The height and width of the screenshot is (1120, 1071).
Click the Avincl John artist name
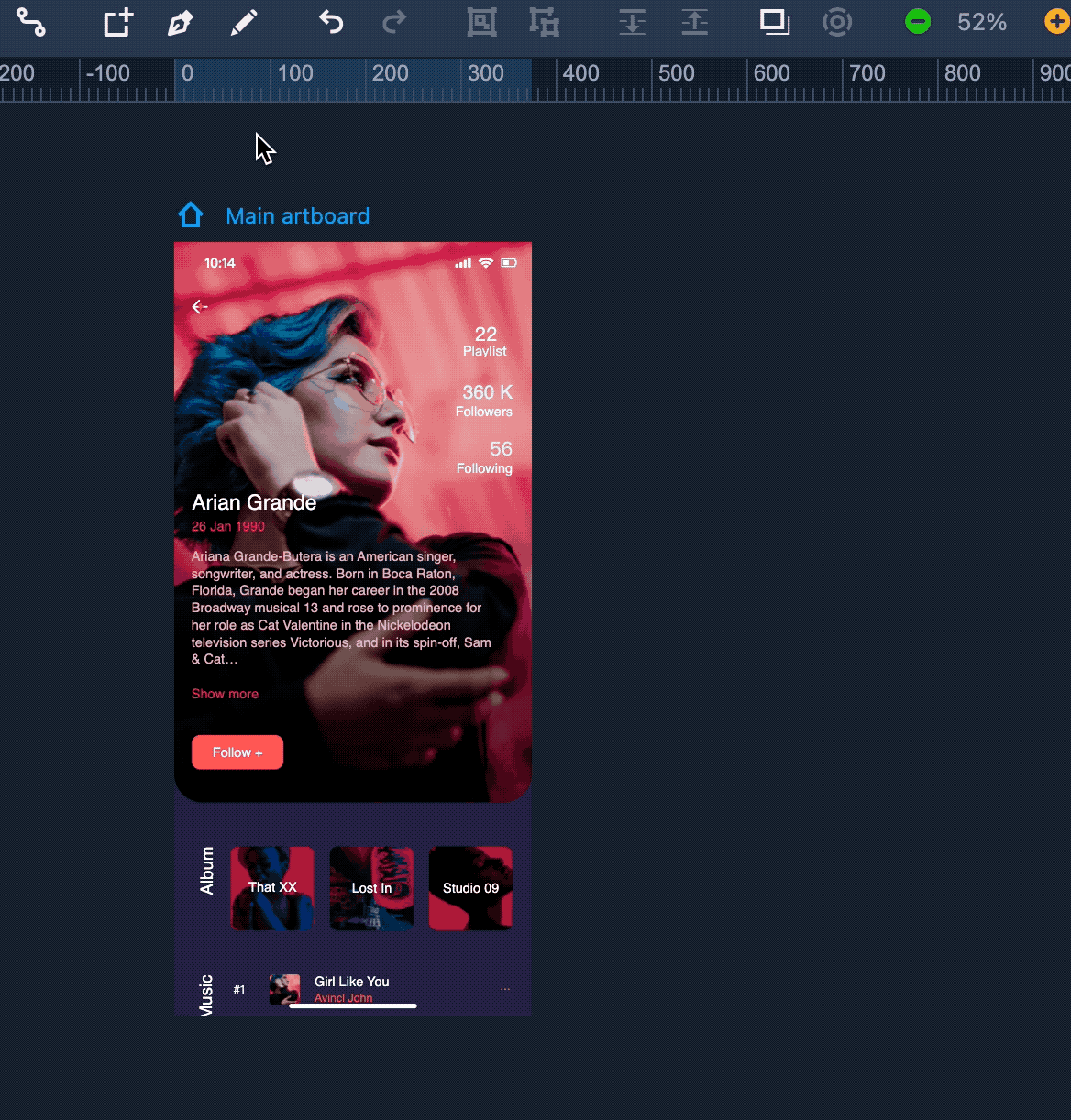point(343,998)
